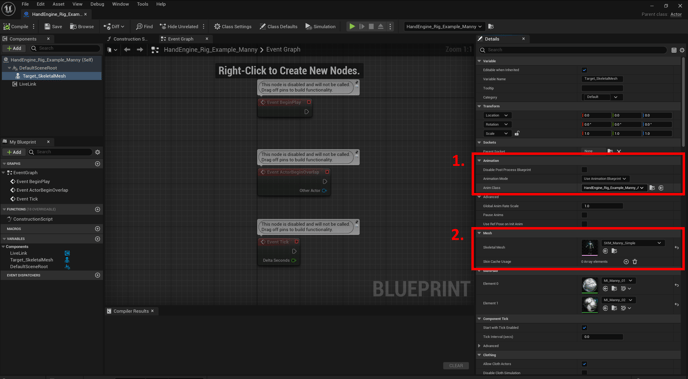688x379 pixels.
Task: Toggle the scale lock icon
Action: 517,133
